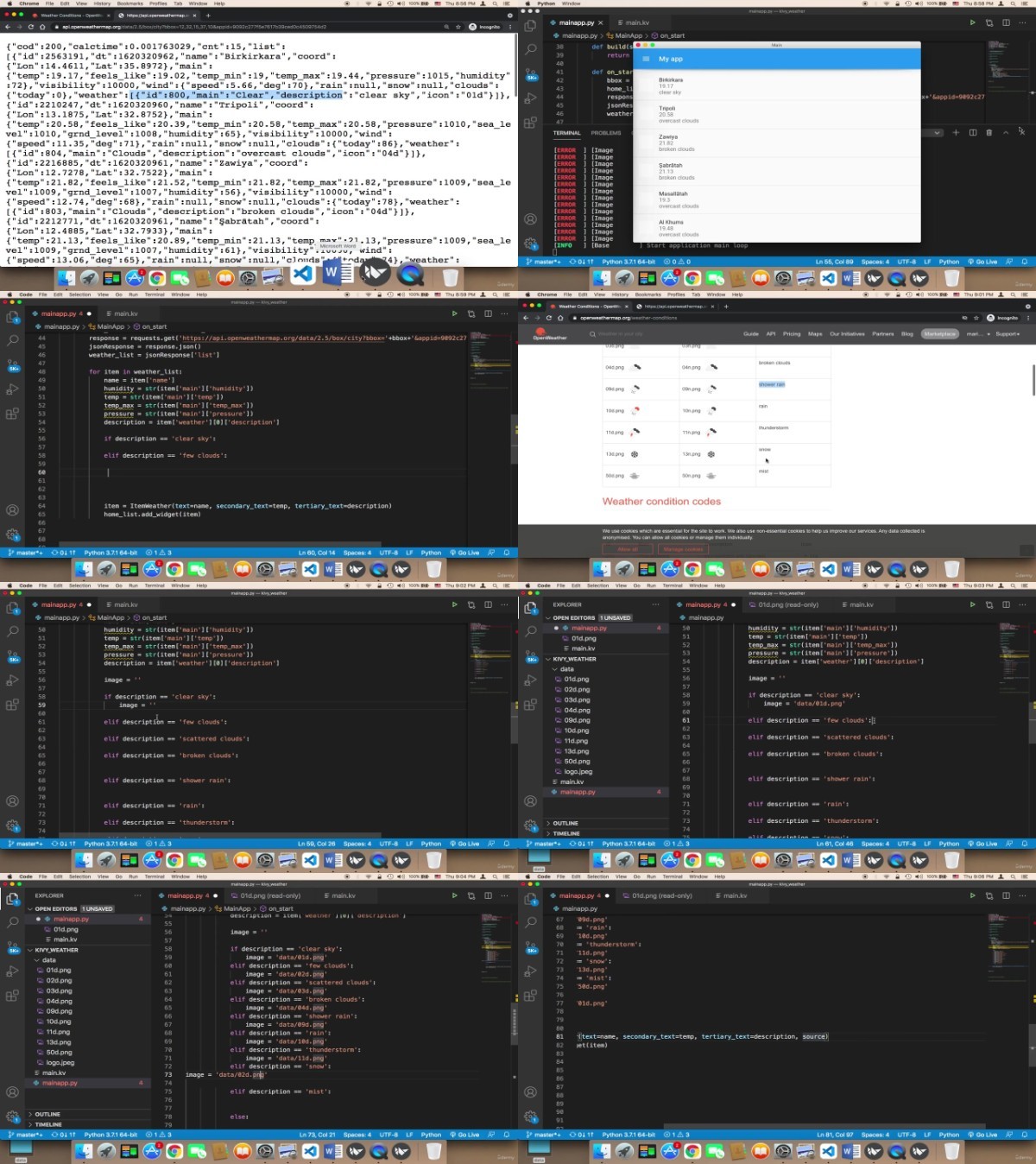Open the Maps link on OpenWeather
Image resolution: width=1036 pixels, height=1164 pixels.
point(815,333)
